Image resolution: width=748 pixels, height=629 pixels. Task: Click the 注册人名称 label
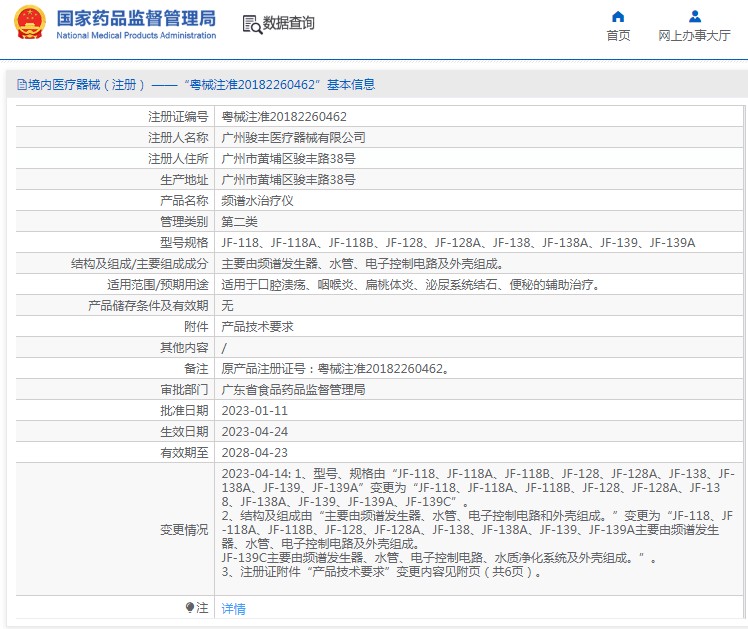tap(178, 138)
